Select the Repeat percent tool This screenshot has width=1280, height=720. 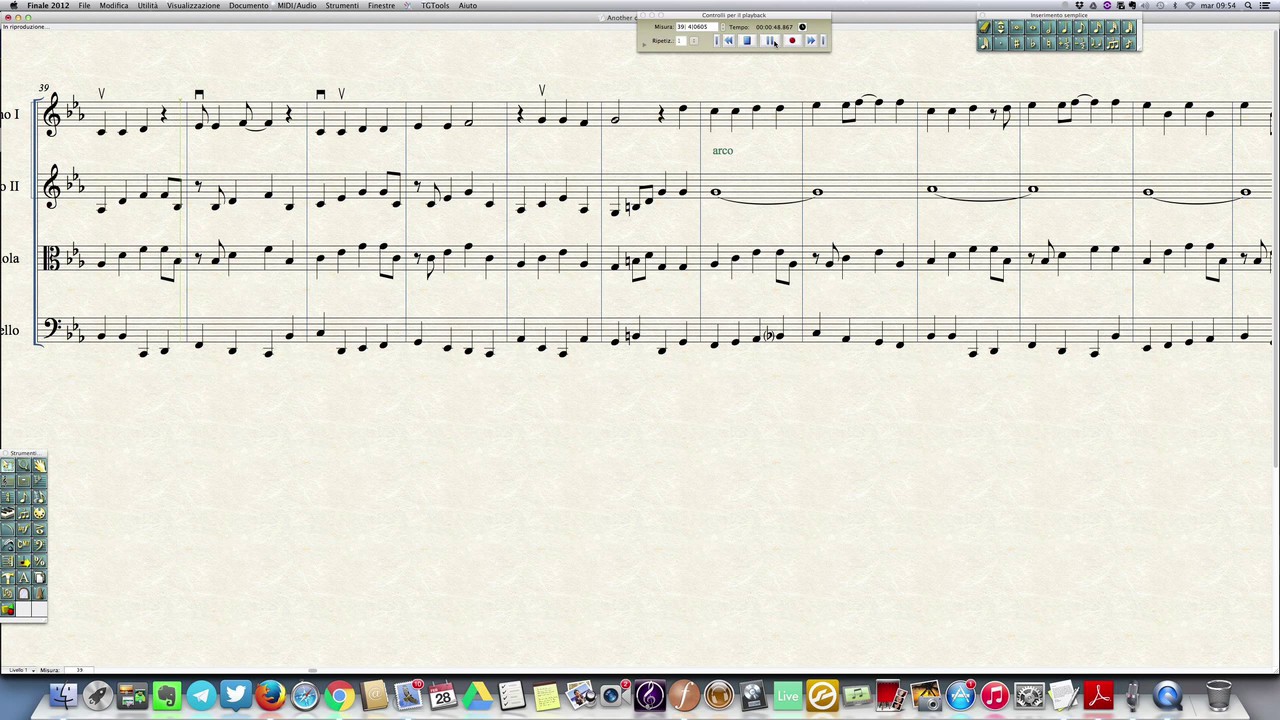tap(40, 561)
